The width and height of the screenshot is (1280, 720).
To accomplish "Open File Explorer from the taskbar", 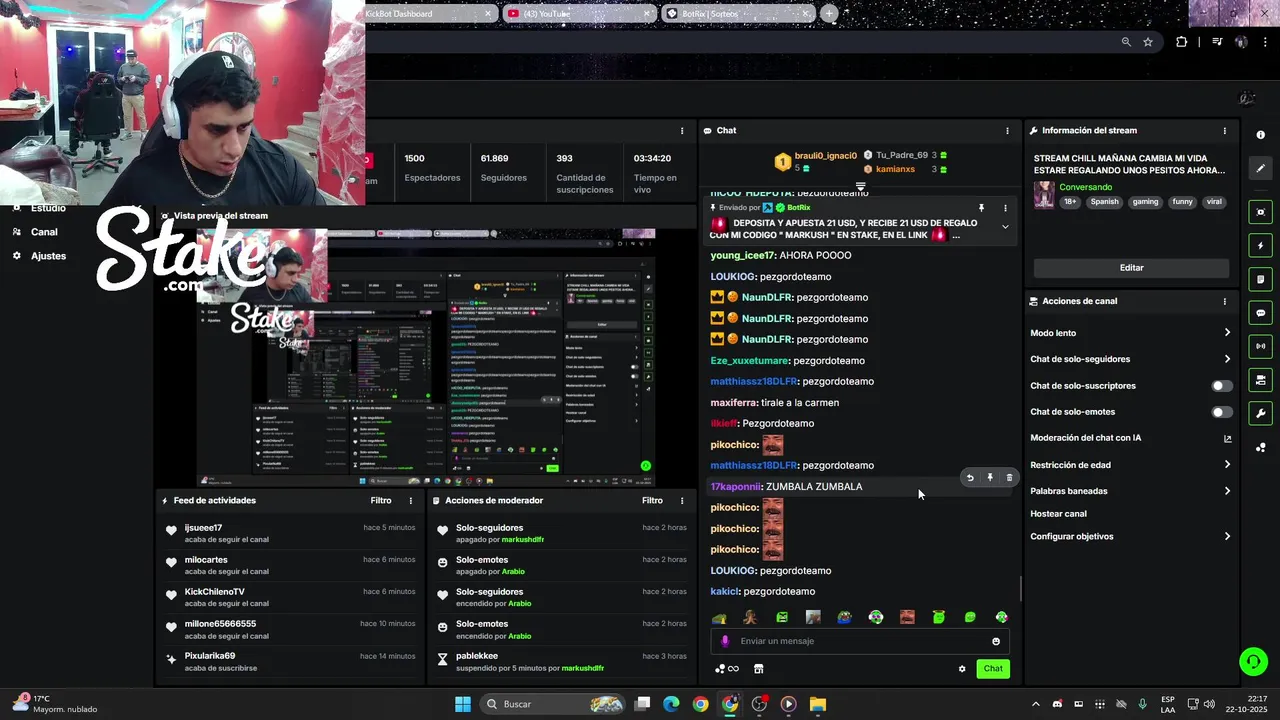I will click(x=818, y=704).
